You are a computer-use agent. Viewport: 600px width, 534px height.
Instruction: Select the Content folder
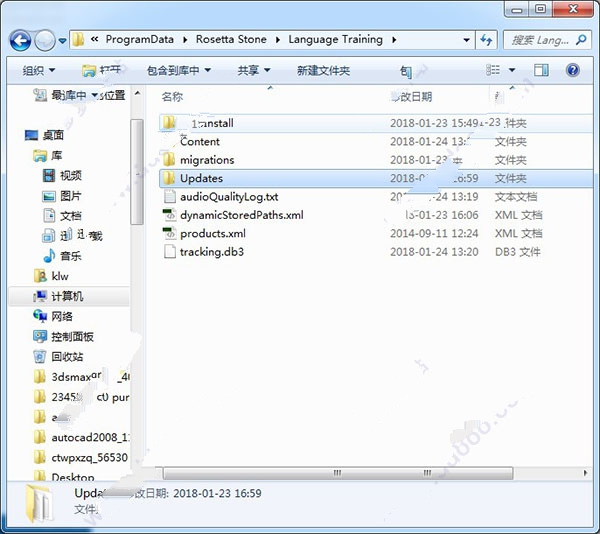coord(200,142)
